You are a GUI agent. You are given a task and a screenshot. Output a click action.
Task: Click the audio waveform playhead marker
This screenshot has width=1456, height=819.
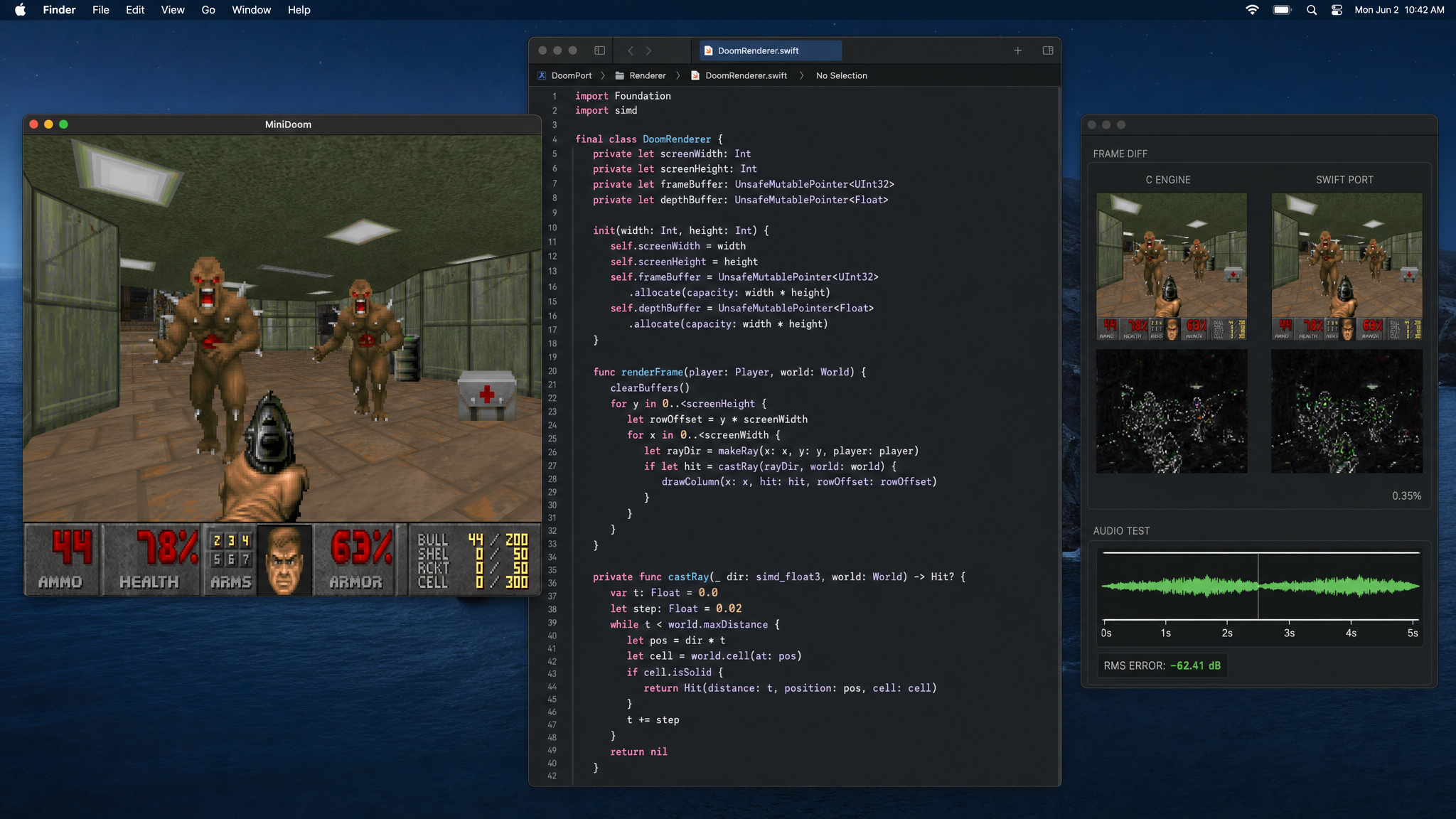click(1258, 587)
